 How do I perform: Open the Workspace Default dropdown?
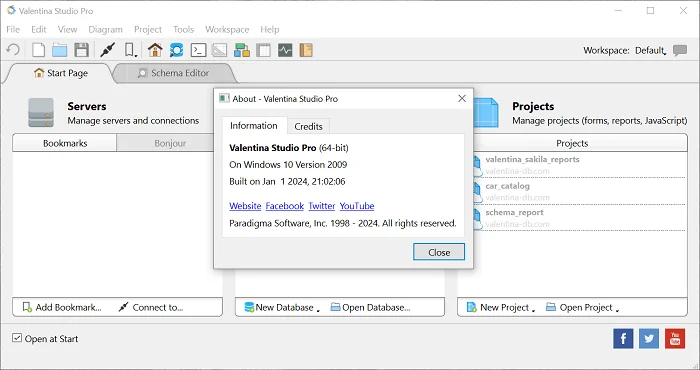tap(650, 50)
